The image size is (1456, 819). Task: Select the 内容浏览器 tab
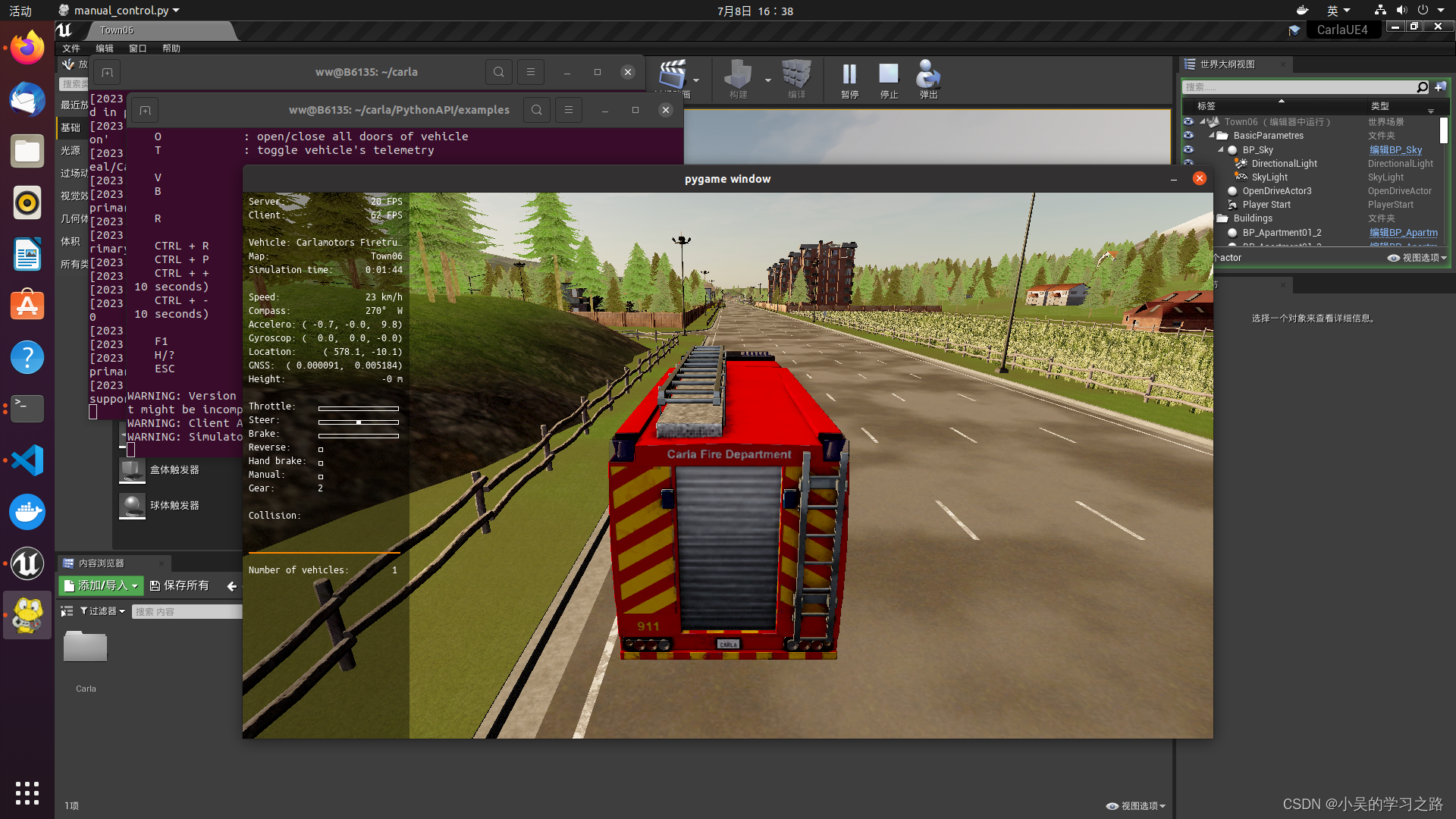[x=115, y=563]
